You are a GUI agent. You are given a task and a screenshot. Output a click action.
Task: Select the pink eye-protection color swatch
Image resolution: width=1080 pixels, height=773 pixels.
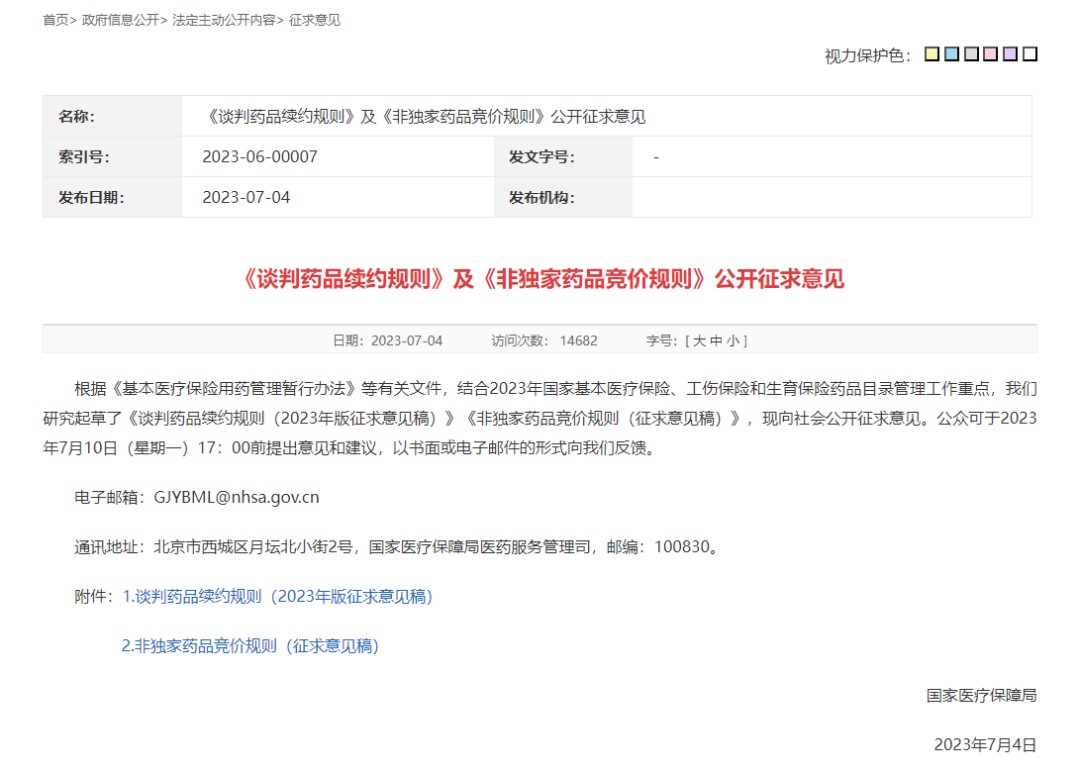(x=990, y=55)
